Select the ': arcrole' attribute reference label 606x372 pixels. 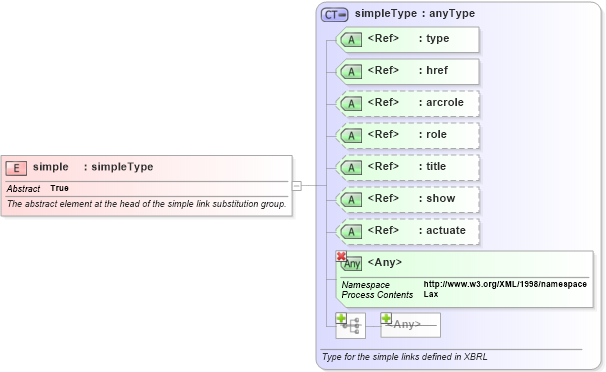(x=441, y=102)
